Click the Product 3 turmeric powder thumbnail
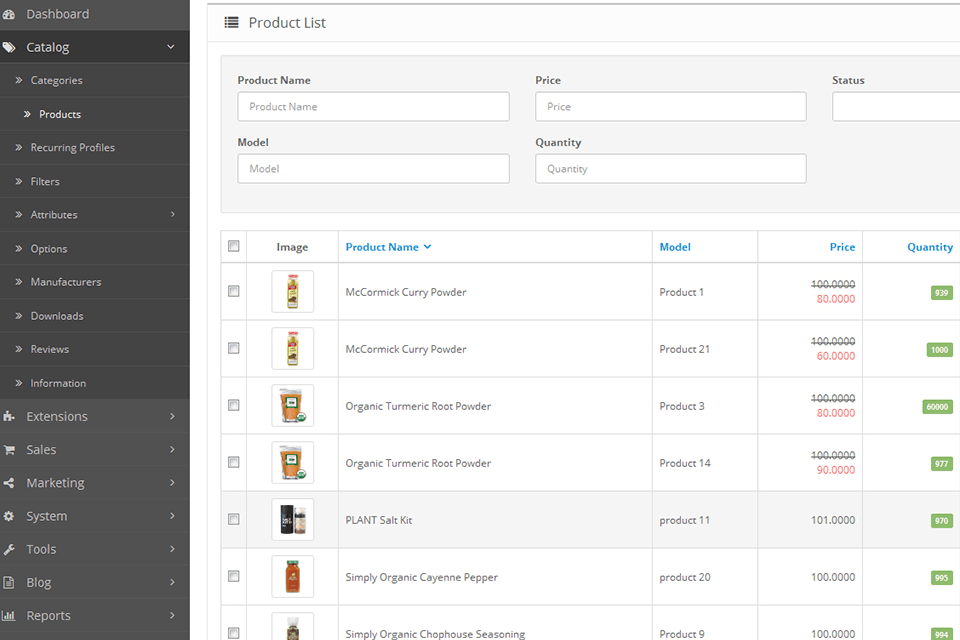The width and height of the screenshot is (960, 640). click(x=293, y=405)
